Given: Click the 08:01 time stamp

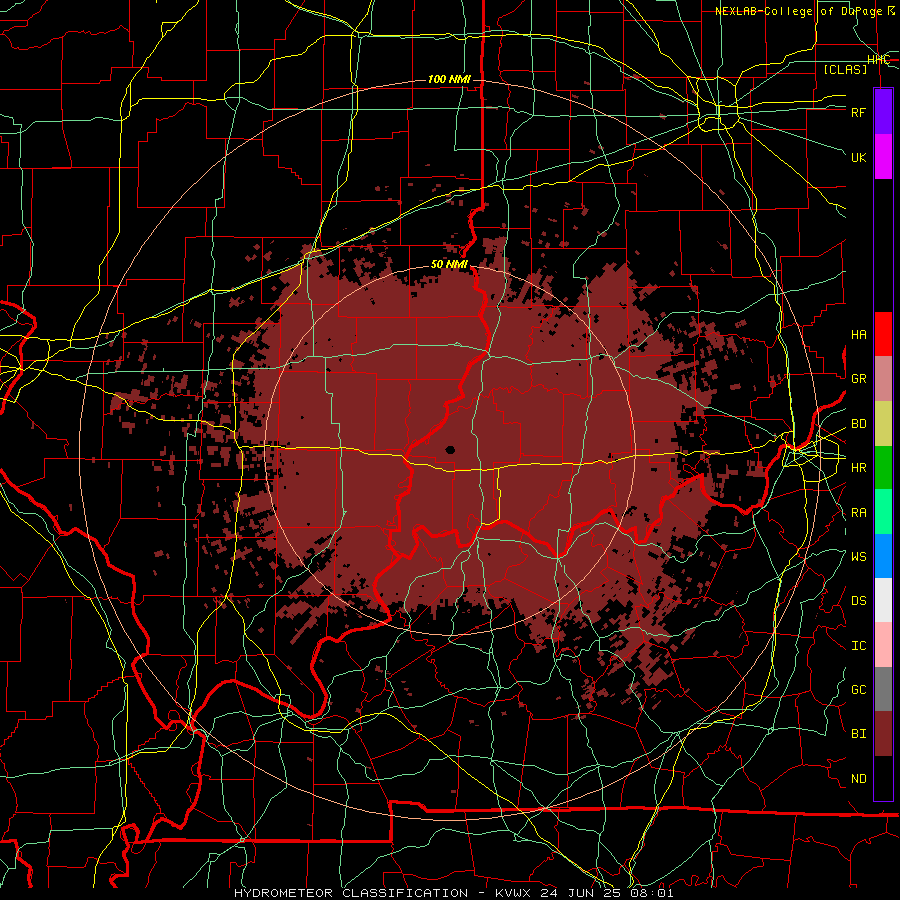Looking at the screenshot, I should point(654,893).
